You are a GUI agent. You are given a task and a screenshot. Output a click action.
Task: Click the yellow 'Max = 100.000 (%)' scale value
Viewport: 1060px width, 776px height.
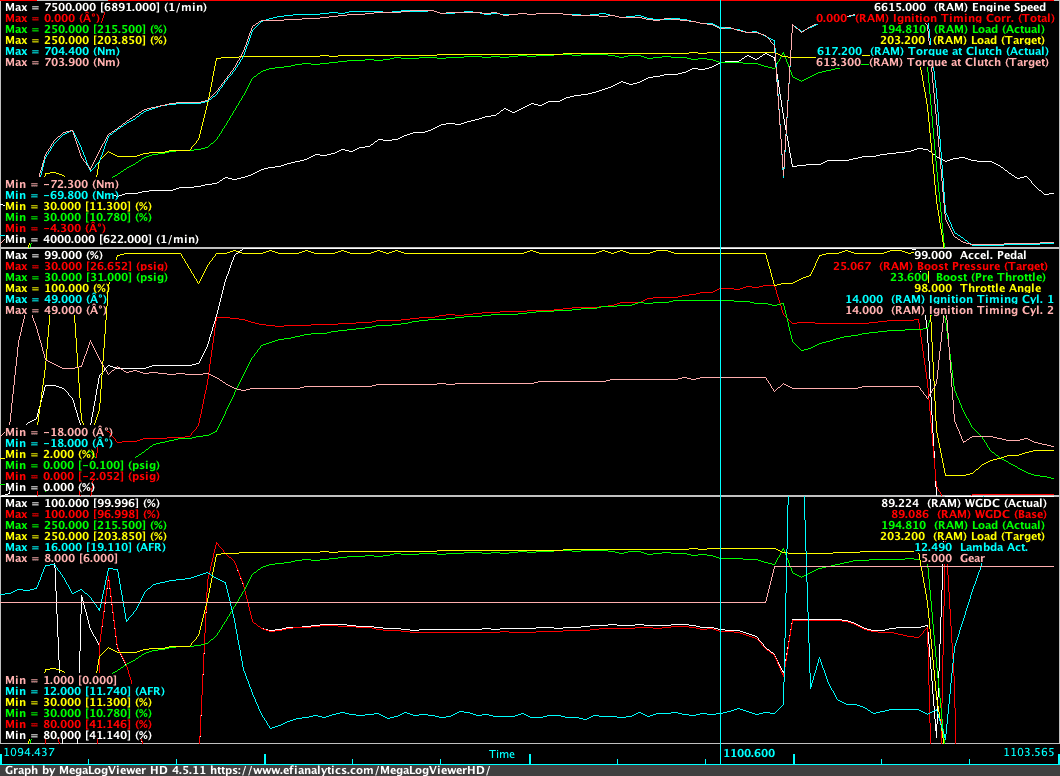tap(57, 289)
